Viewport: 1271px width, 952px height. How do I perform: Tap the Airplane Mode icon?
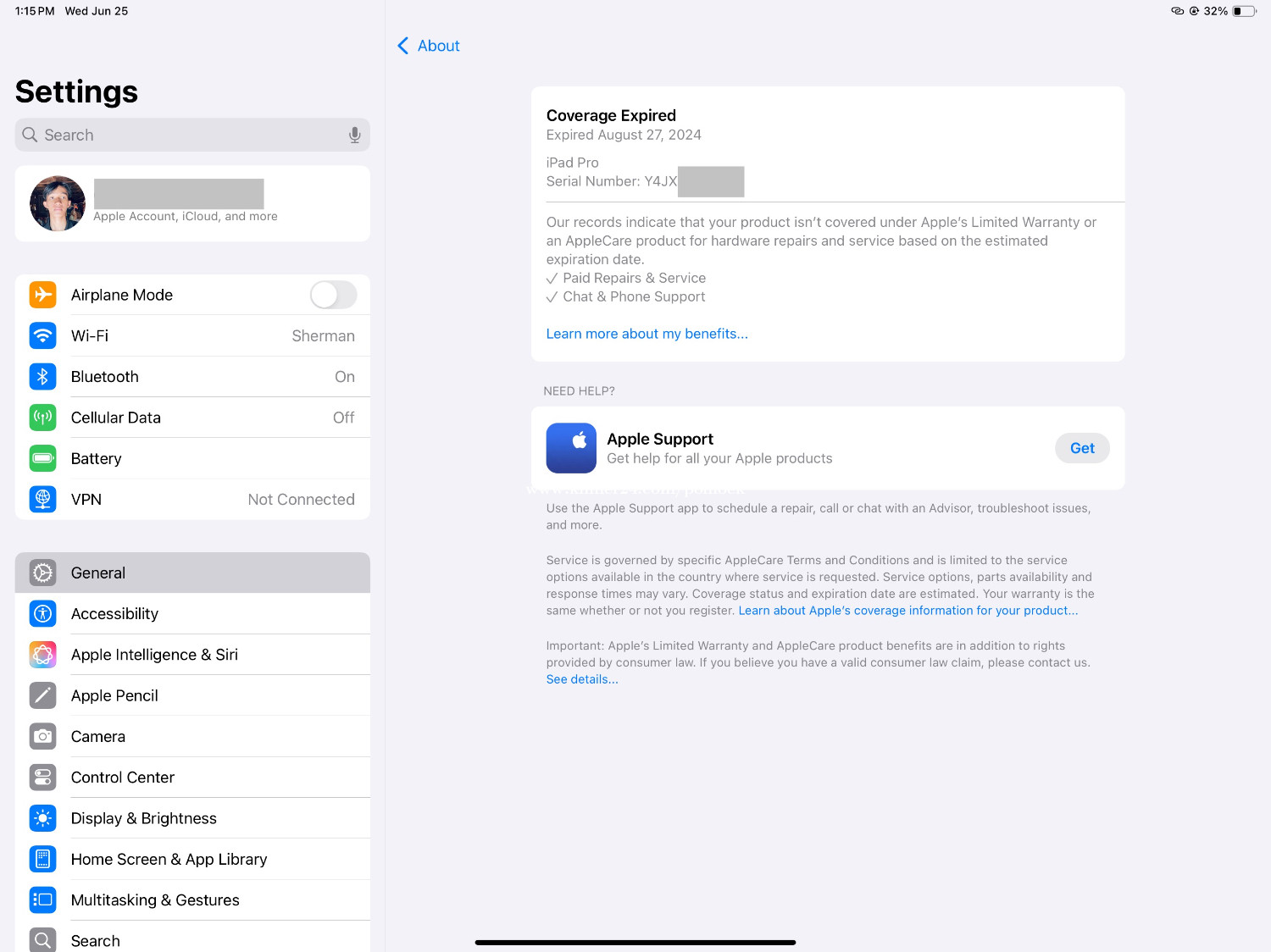[x=42, y=295]
